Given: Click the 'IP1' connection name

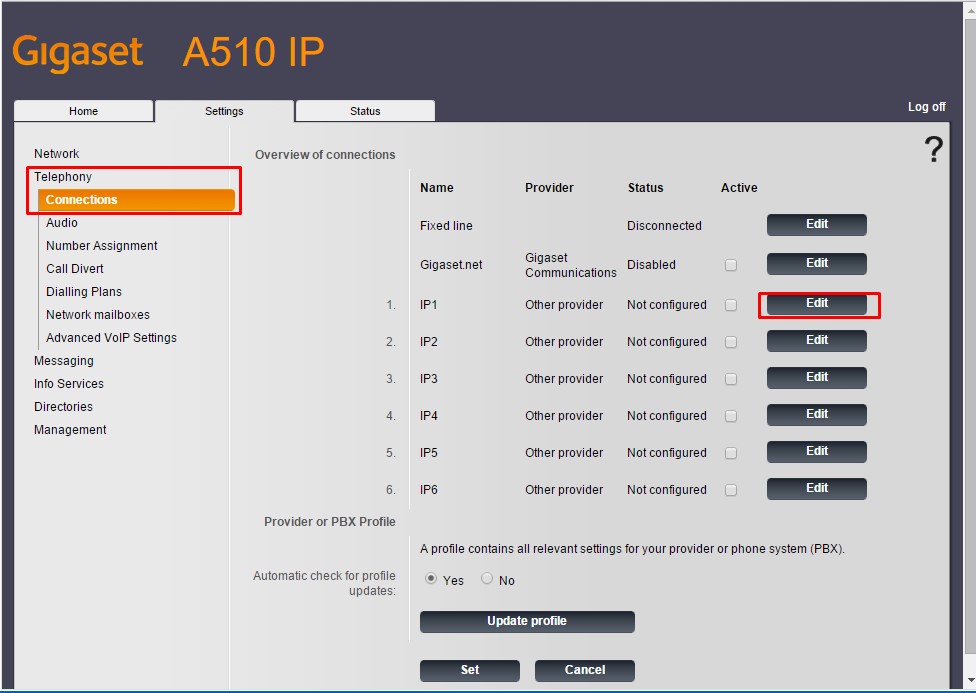Looking at the screenshot, I should [429, 305].
